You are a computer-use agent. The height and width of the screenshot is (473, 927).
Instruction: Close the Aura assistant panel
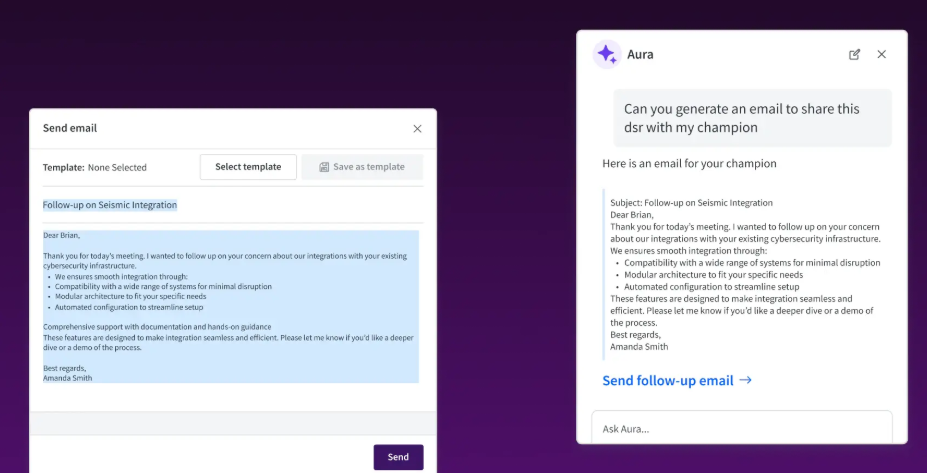pyautogui.click(x=881, y=54)
